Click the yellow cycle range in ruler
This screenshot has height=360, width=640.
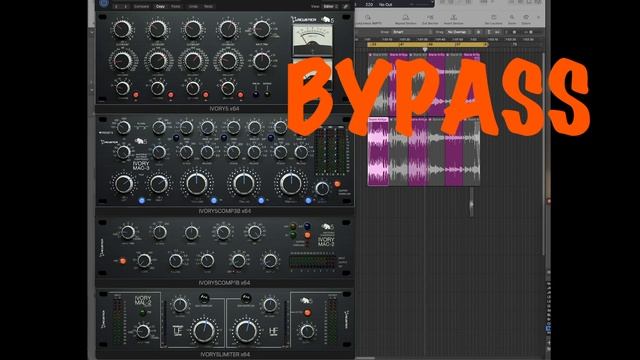[x=428, y=44]
